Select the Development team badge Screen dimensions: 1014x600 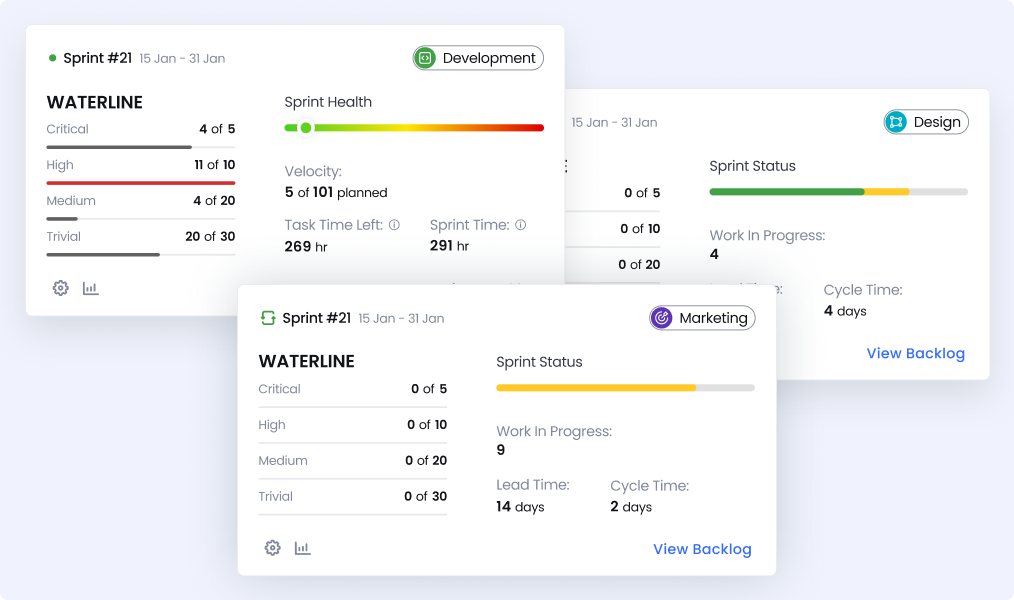click(478, 58)
